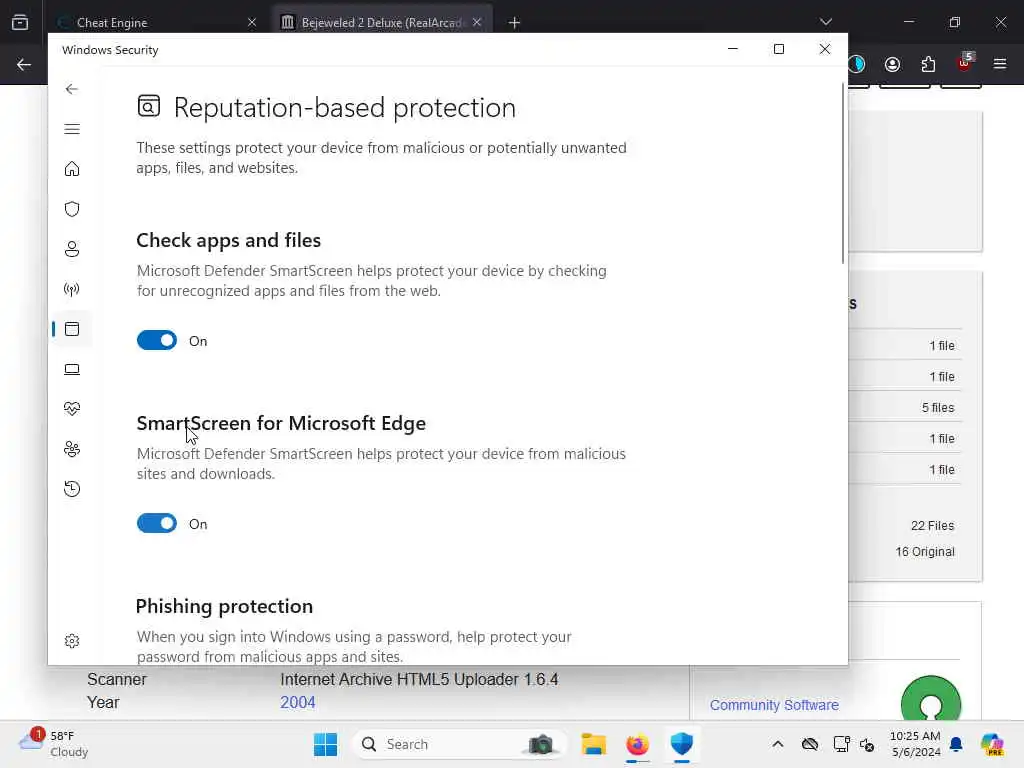
Task: Open the weather widget showing 58°F
Action: (x=54, y=744)
